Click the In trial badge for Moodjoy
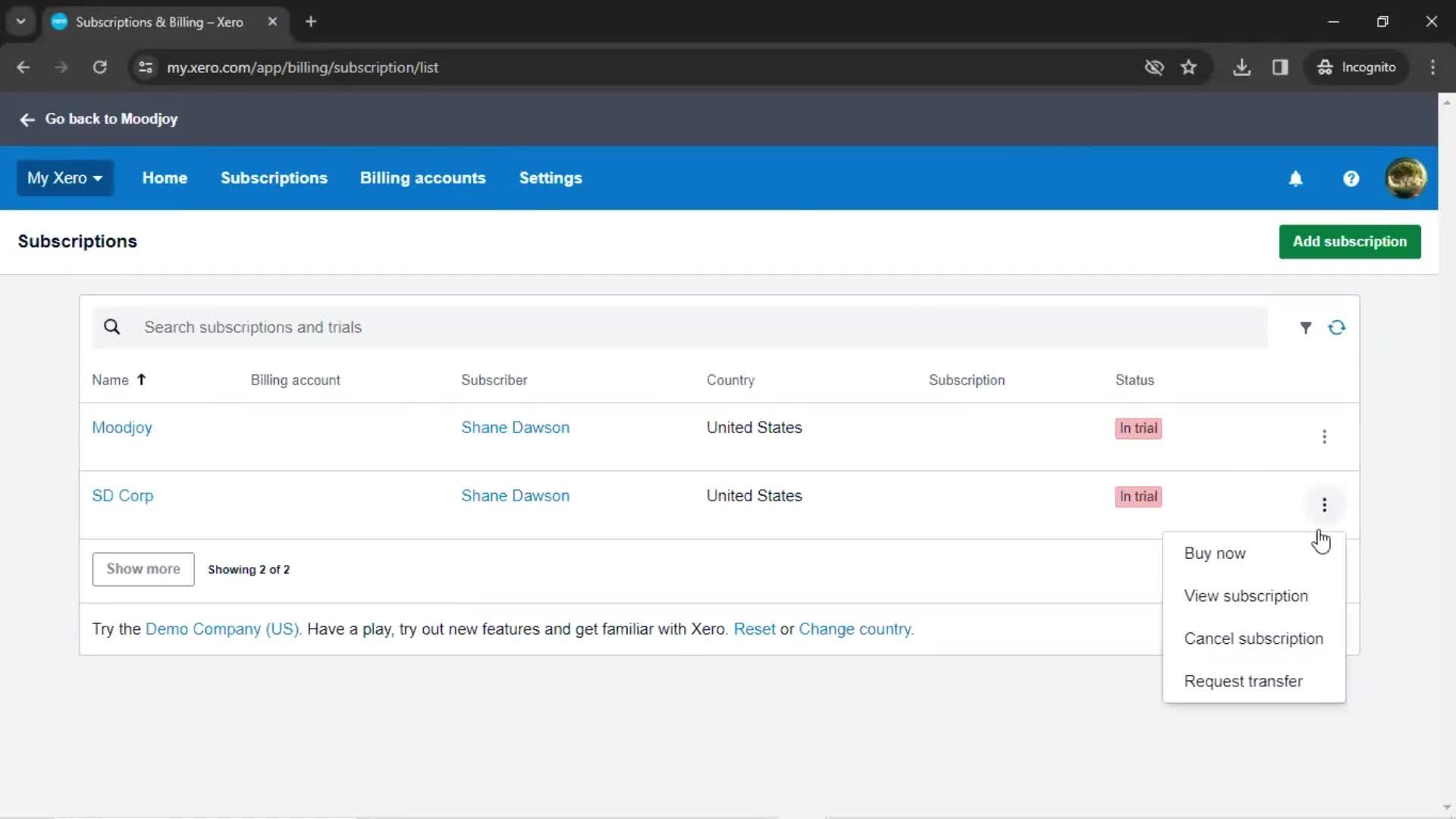Image resolution: width=1456 pixels, height=819 pixels. [1138, 428]
